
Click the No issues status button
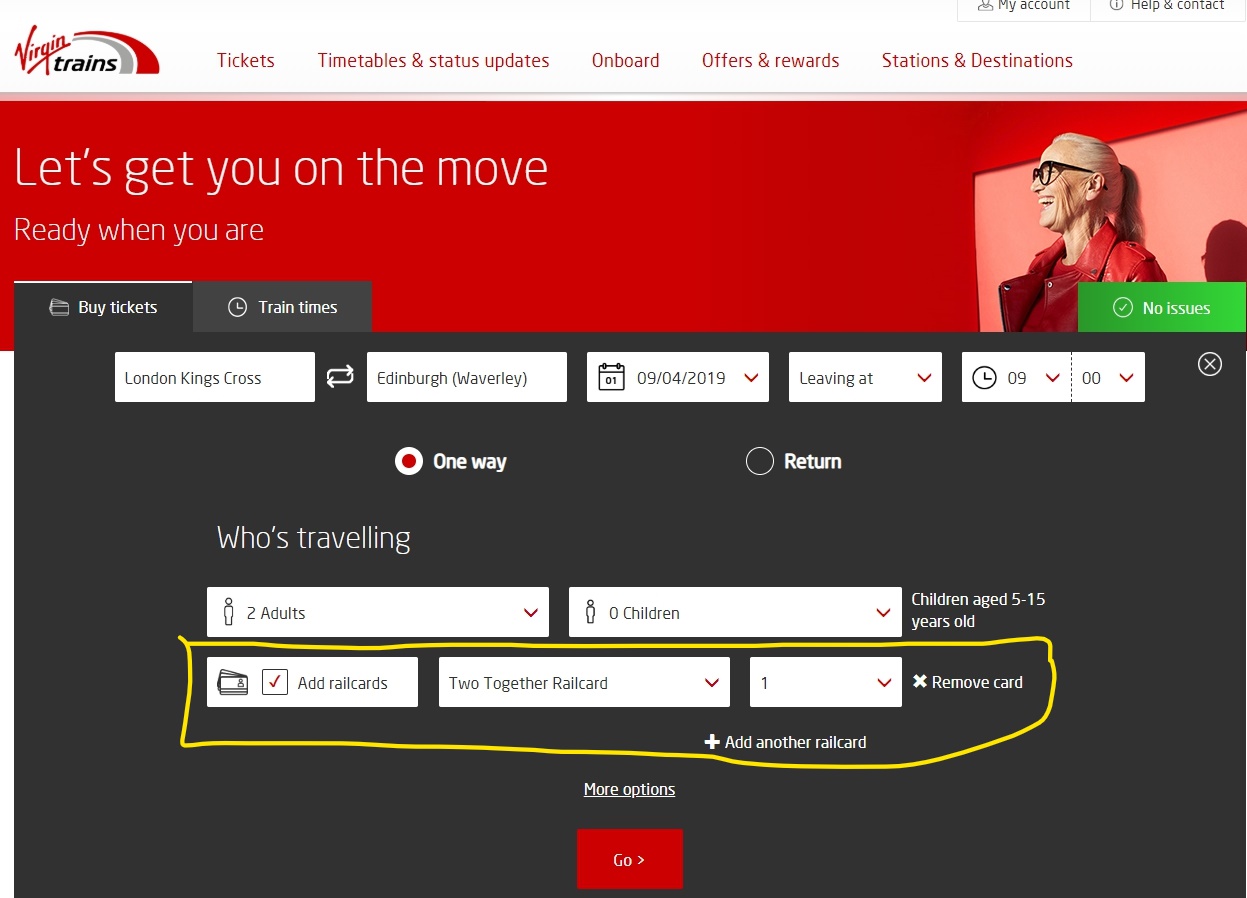pyautogui.click(x=1162, y=307)
